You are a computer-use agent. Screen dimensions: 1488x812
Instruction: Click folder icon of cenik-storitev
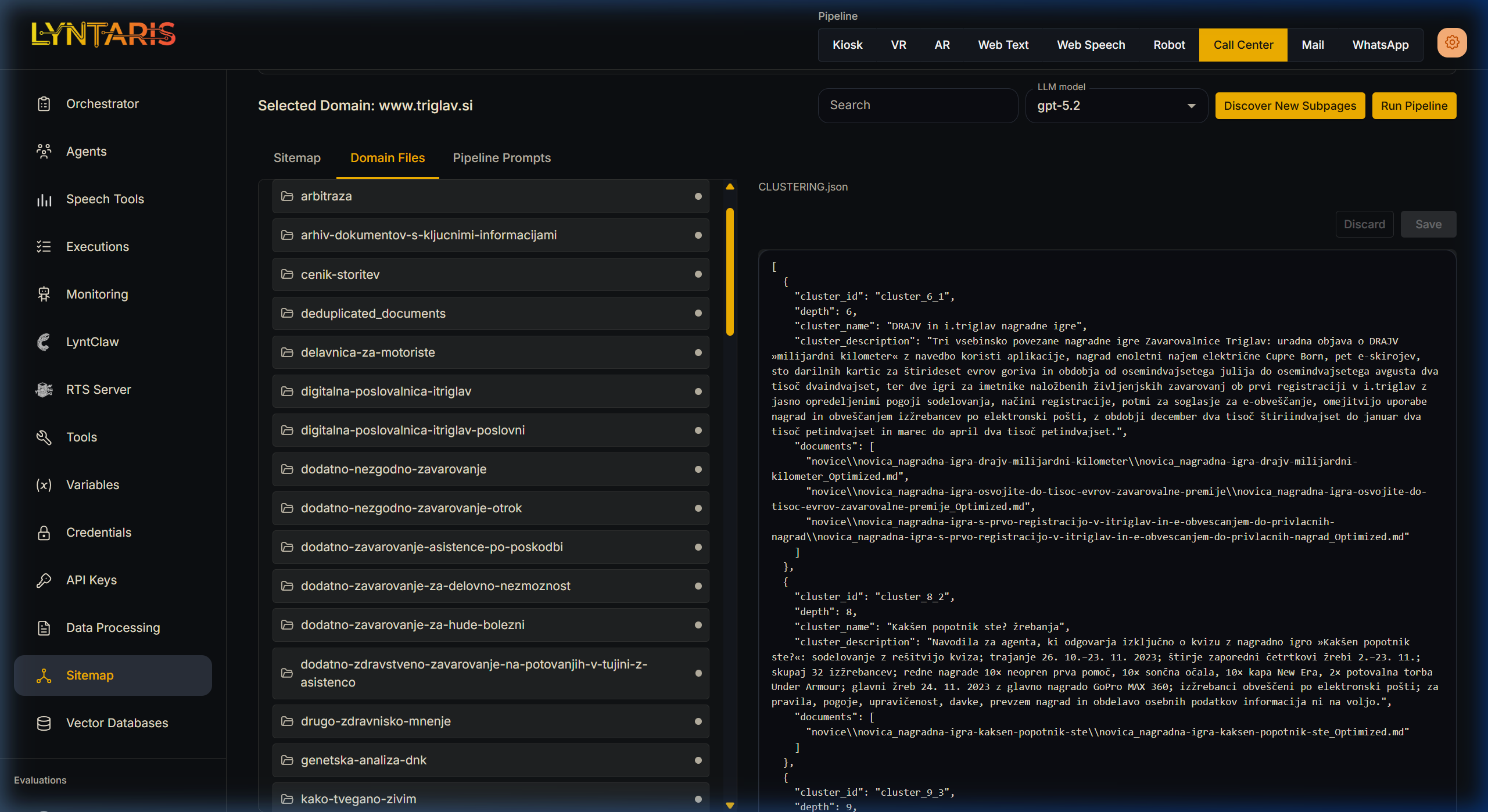tap(287, 274)
